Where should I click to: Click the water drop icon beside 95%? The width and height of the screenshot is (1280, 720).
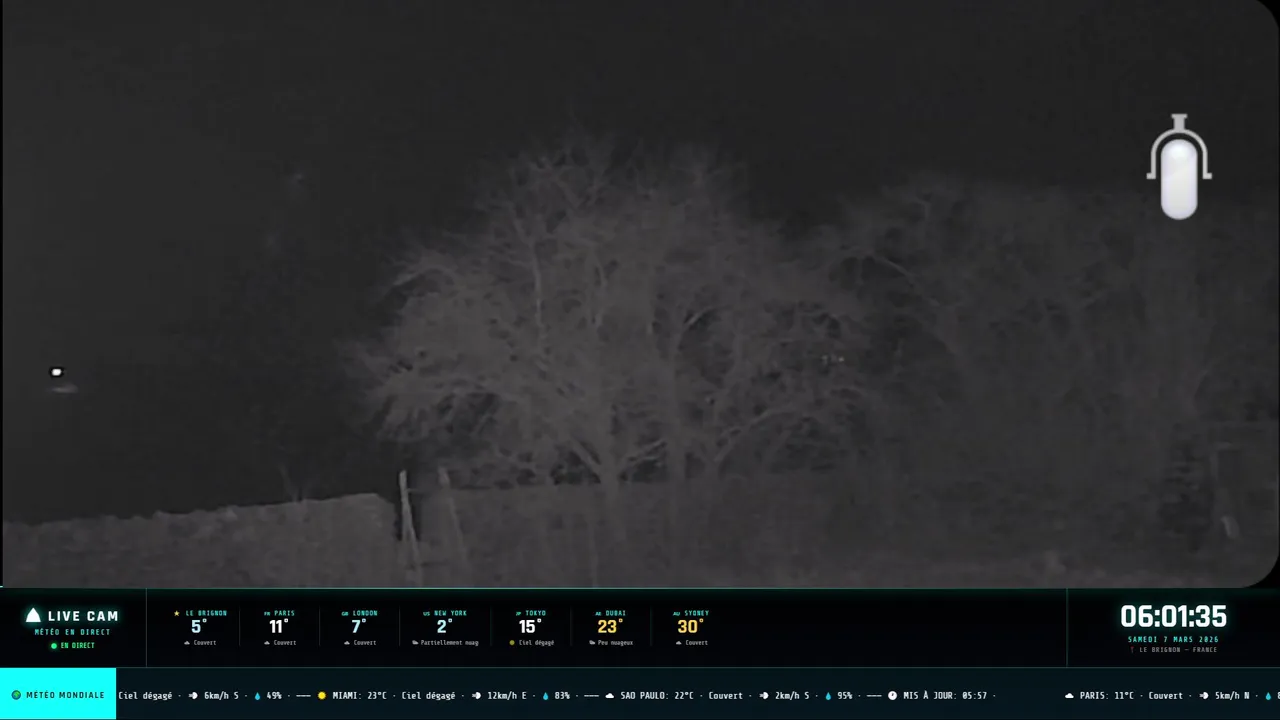click(828, 695)
